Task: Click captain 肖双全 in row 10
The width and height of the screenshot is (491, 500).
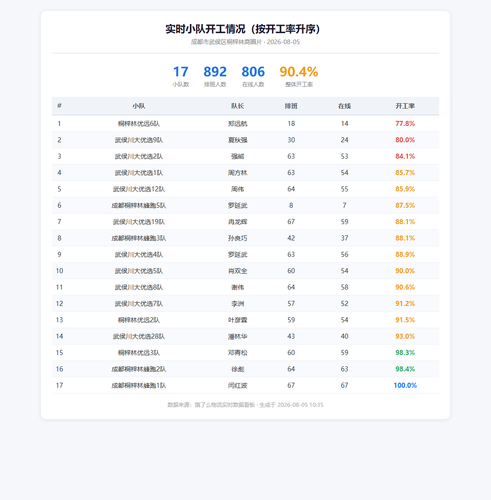Action: pos(238,271)
